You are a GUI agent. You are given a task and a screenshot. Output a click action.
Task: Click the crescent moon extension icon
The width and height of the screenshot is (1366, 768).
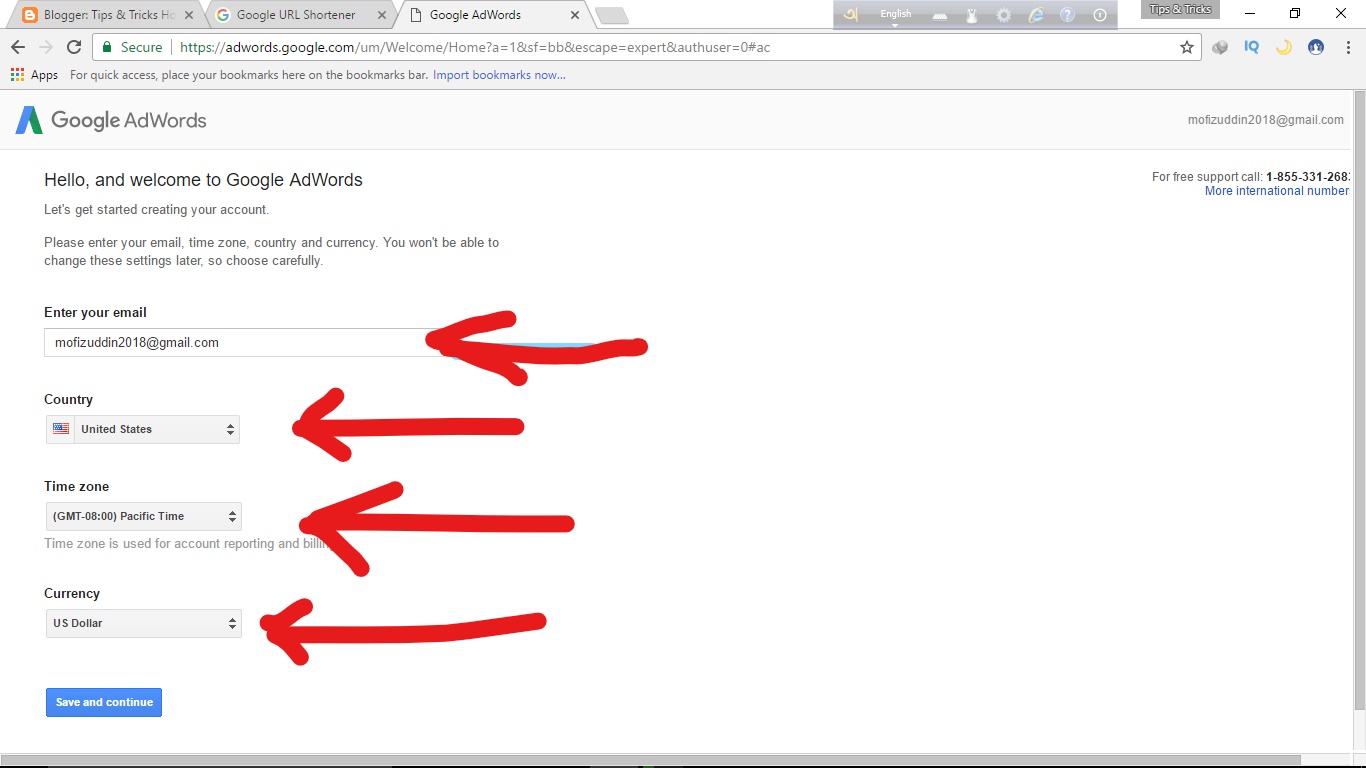click(x=1283, y=47)
